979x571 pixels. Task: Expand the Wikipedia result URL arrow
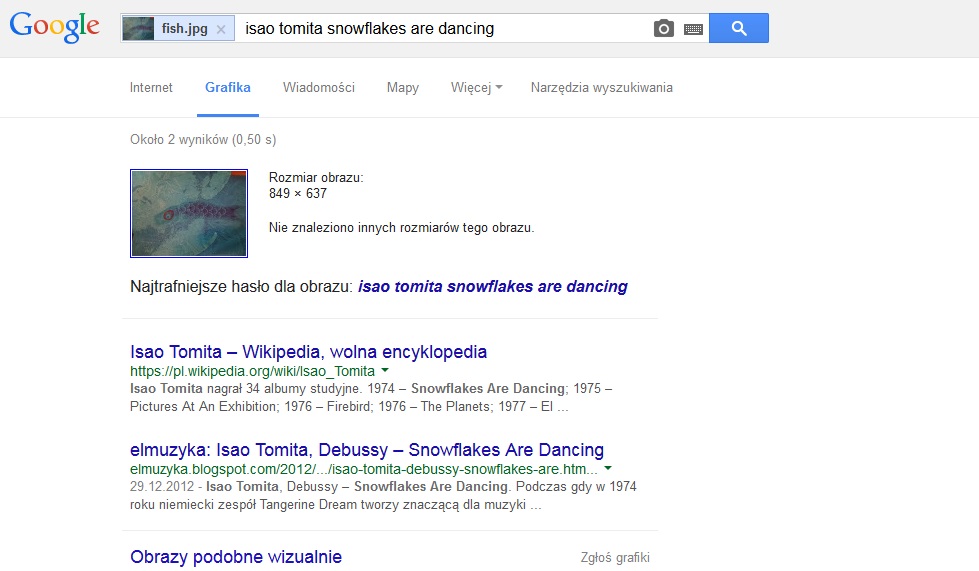click(x=385, y=371)
